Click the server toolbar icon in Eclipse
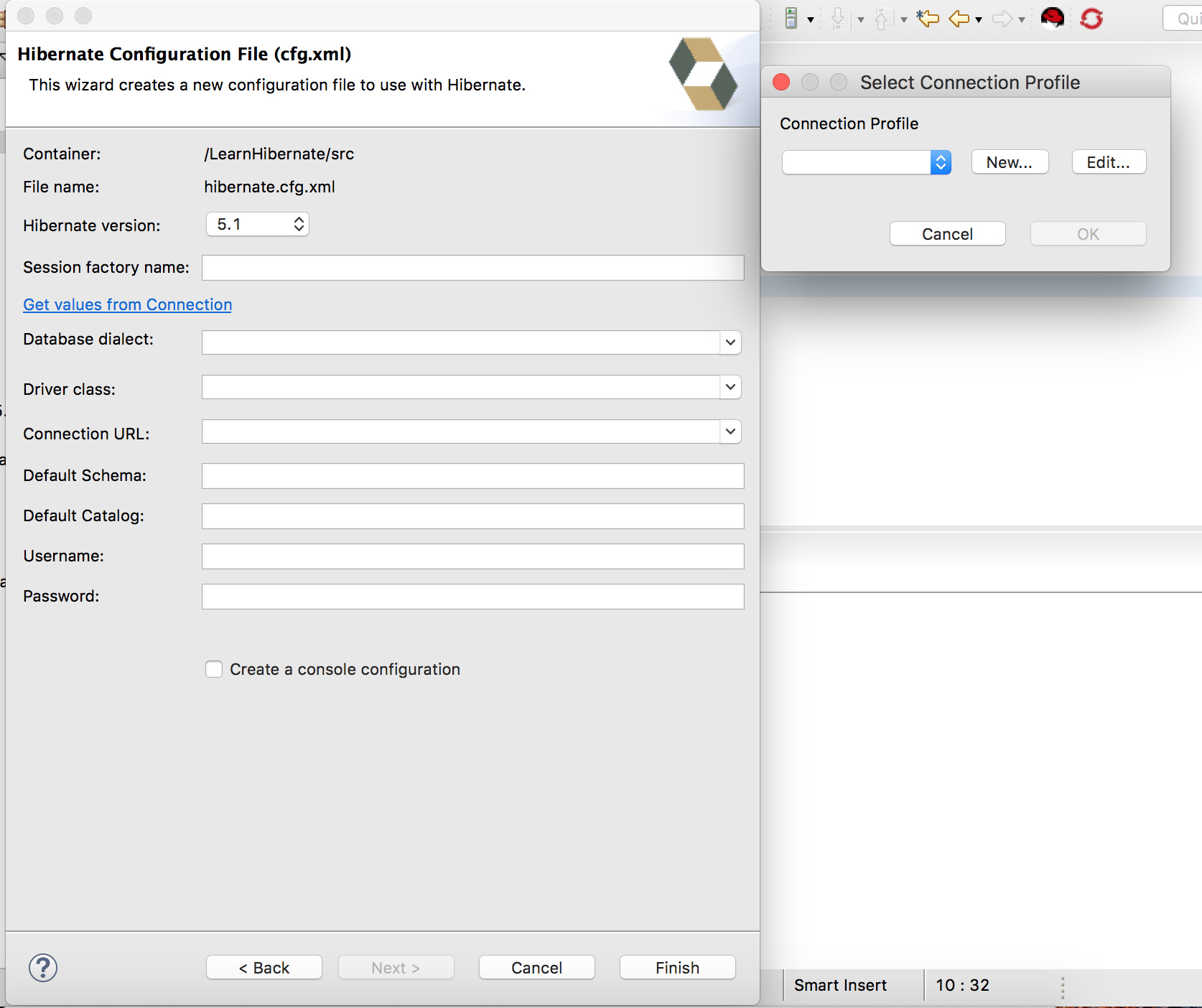This screenshot has width=1202, height=1008. pos(791,19)
